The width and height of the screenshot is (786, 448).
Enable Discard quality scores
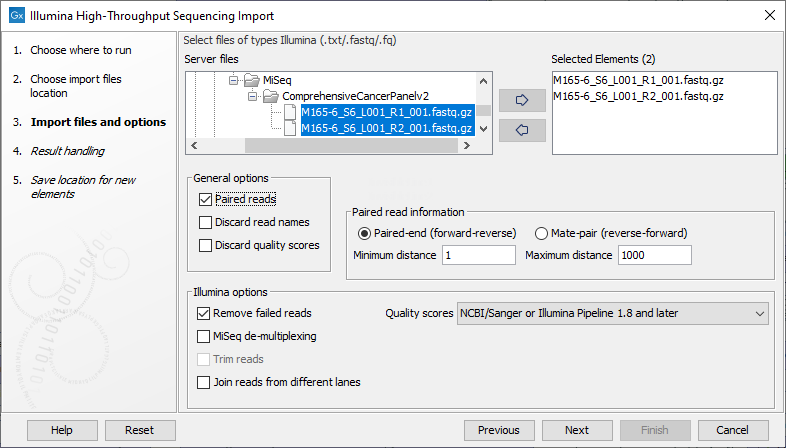click(205, 246)
